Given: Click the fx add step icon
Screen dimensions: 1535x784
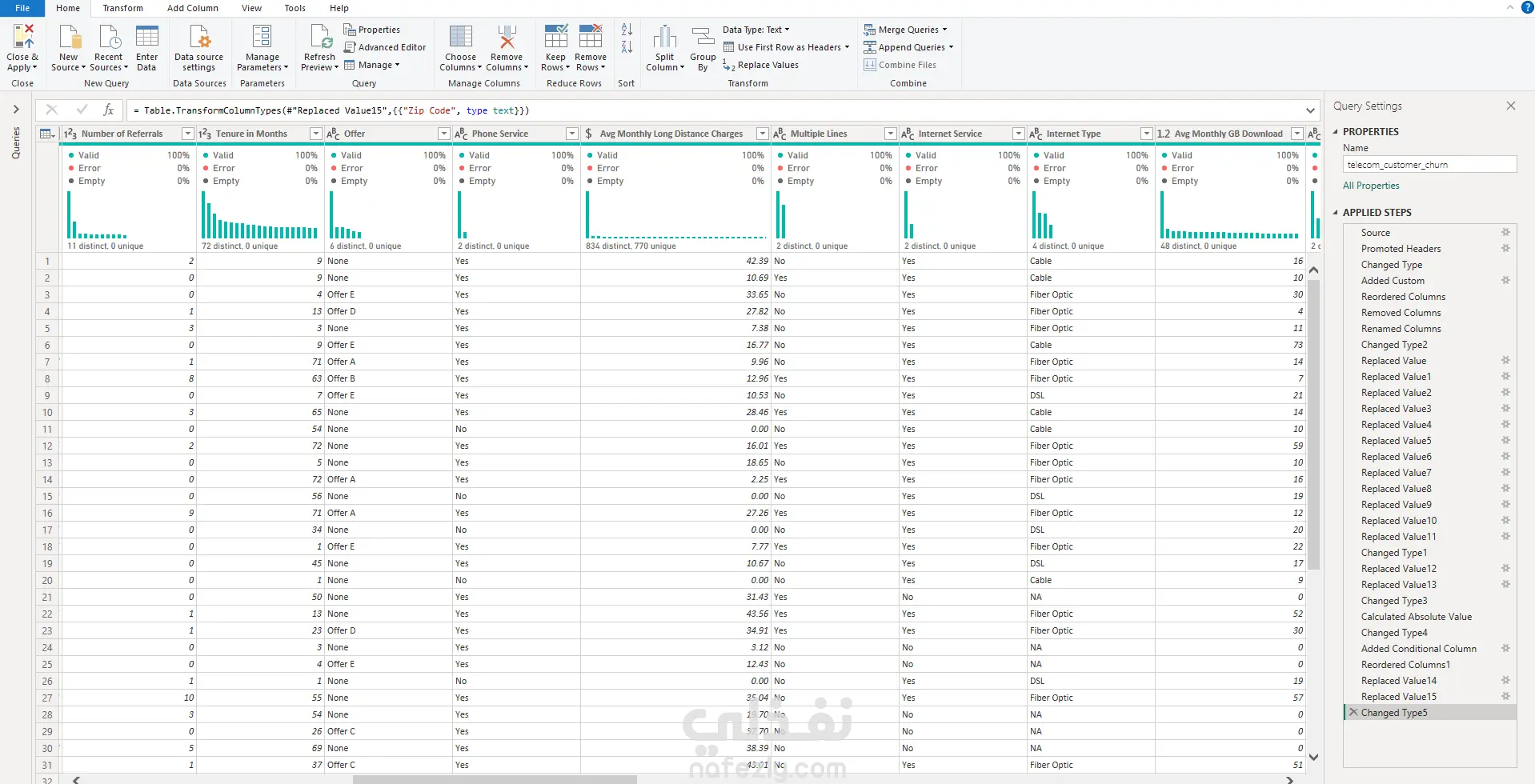Looking at the screenshot, I should pyautogui.click(x=109, y=110).
